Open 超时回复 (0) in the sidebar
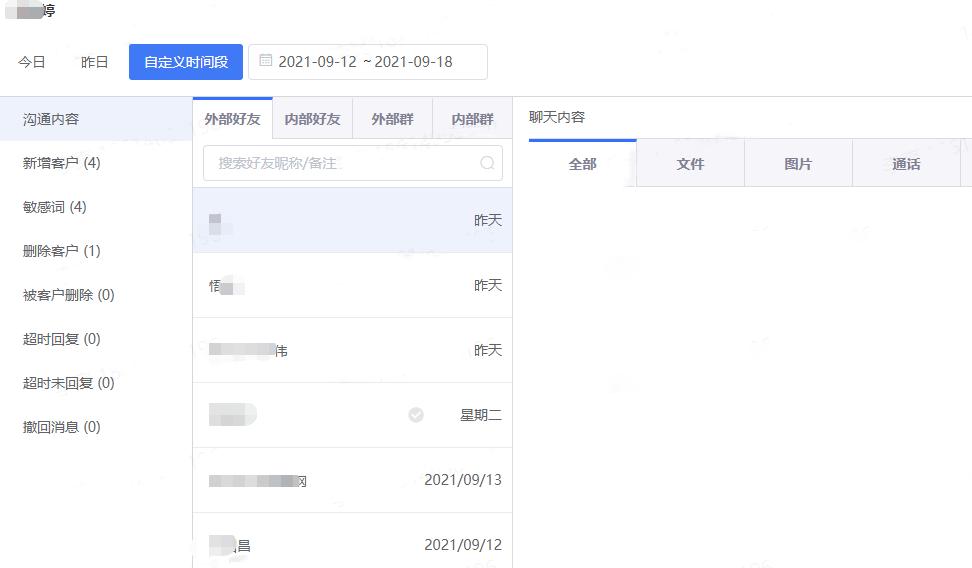This screenshot has height=568, width=972. pos(61,339)
